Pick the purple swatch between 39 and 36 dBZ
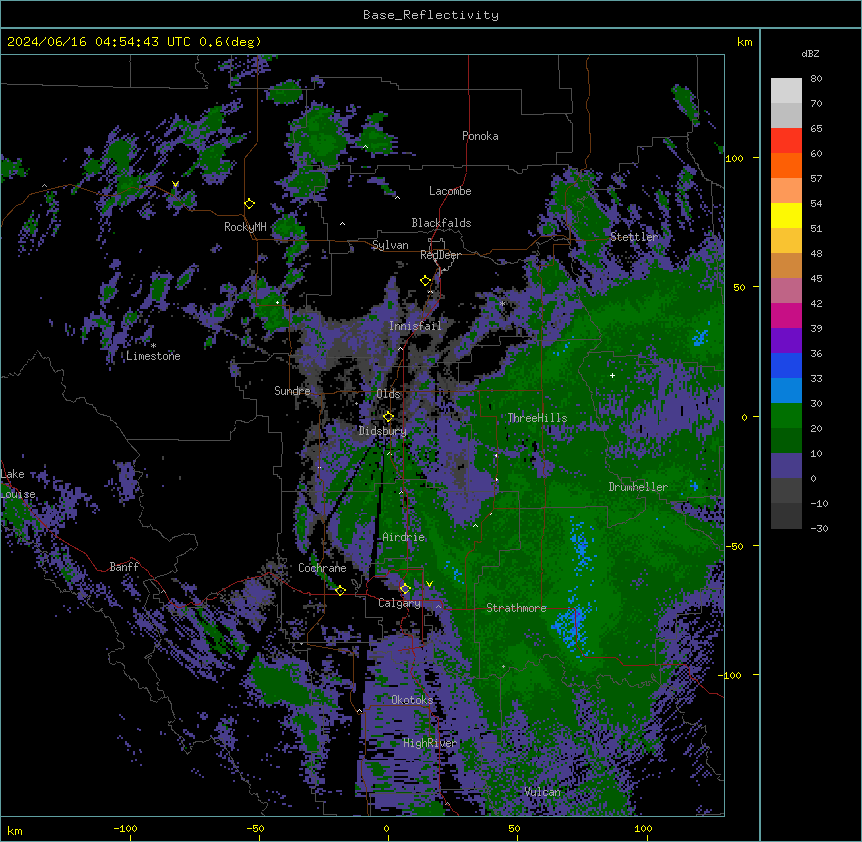This screenshot has width=862, height=842. 786,341
